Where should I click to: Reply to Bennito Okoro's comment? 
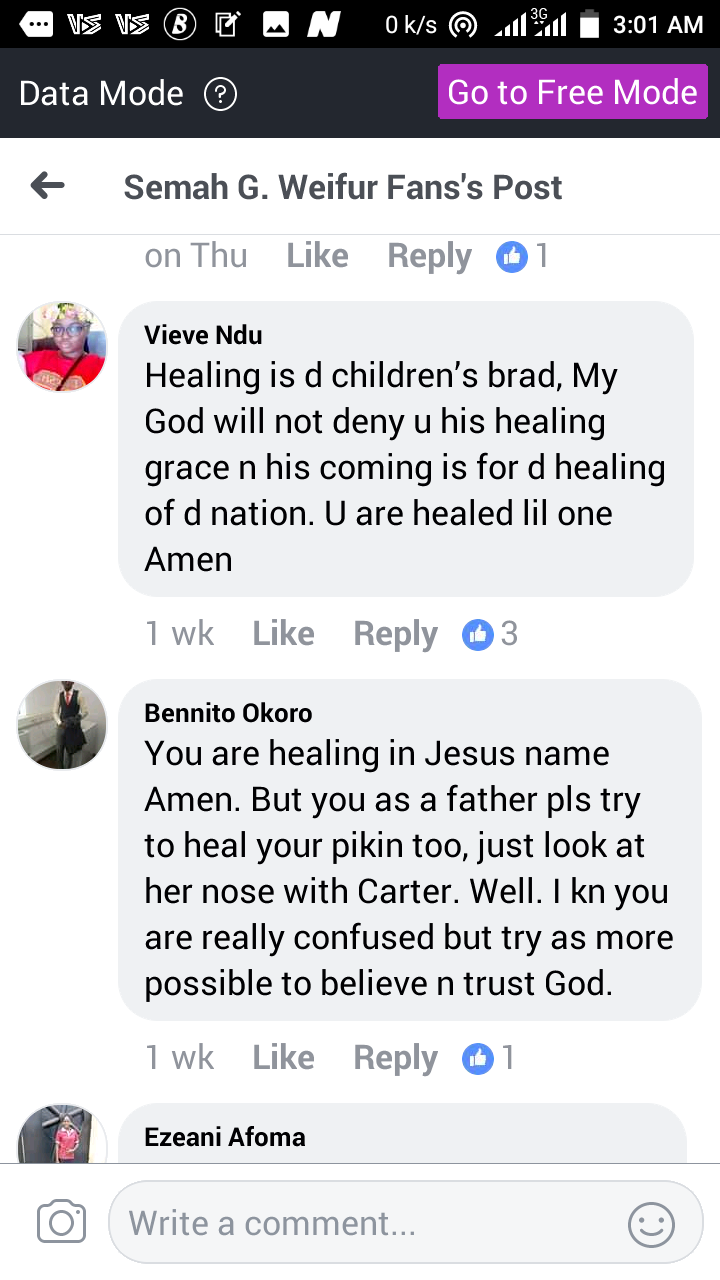(395, 1058)
